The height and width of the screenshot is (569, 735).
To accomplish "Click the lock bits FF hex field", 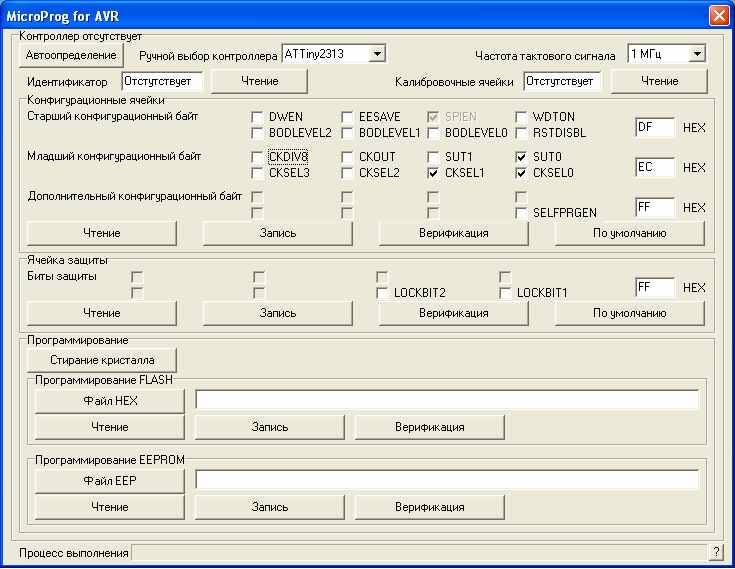I will click(x=655, y=287).
